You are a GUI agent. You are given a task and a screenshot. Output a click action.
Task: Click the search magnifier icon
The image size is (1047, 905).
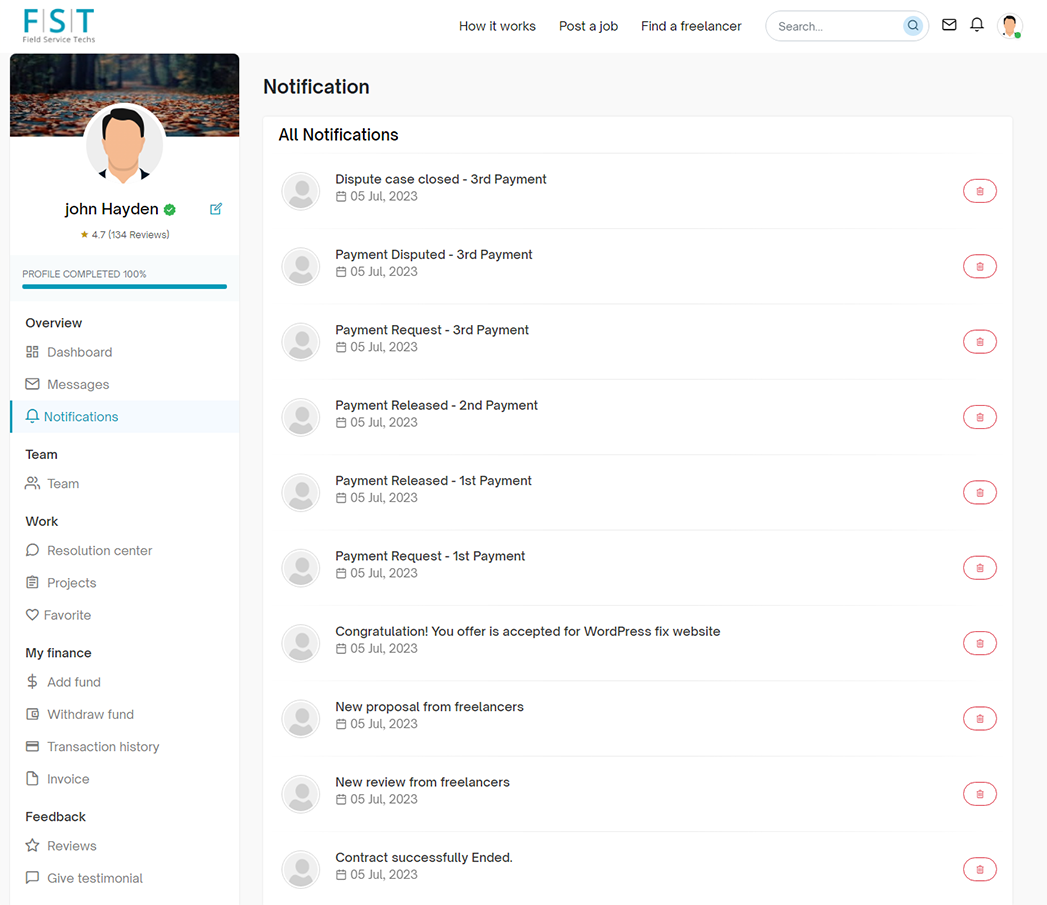(912, 26)
